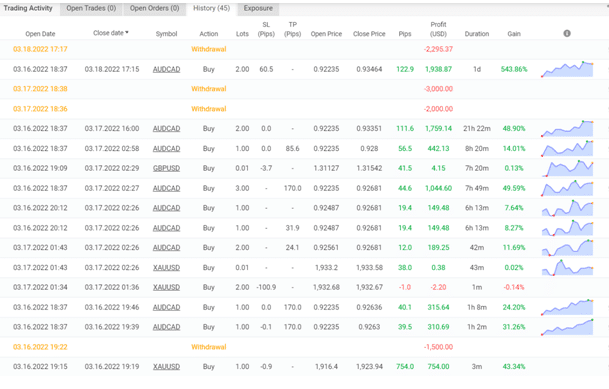This screenshot has width=609, height=389.
Task: Switch to the Trading Activity tab
Action: point(28,8)
